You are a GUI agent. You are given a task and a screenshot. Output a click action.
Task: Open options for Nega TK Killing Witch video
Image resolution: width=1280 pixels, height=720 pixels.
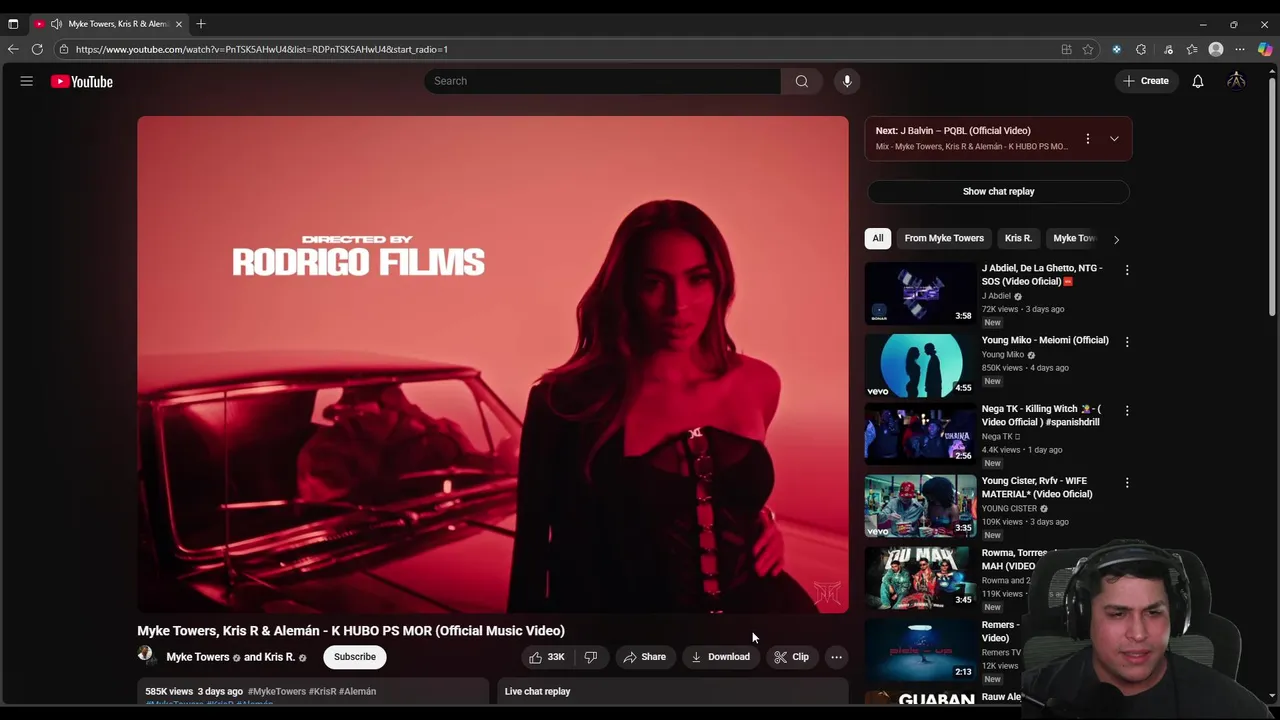tap(1127, 411)
